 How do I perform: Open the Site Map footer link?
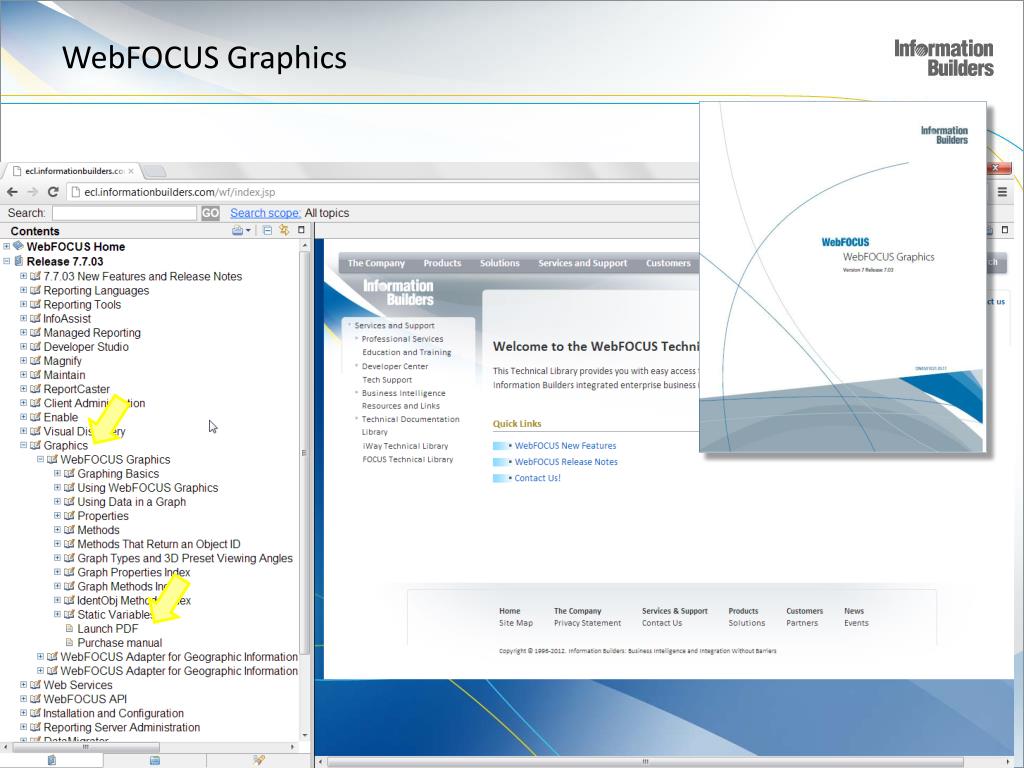pos(516,623)
